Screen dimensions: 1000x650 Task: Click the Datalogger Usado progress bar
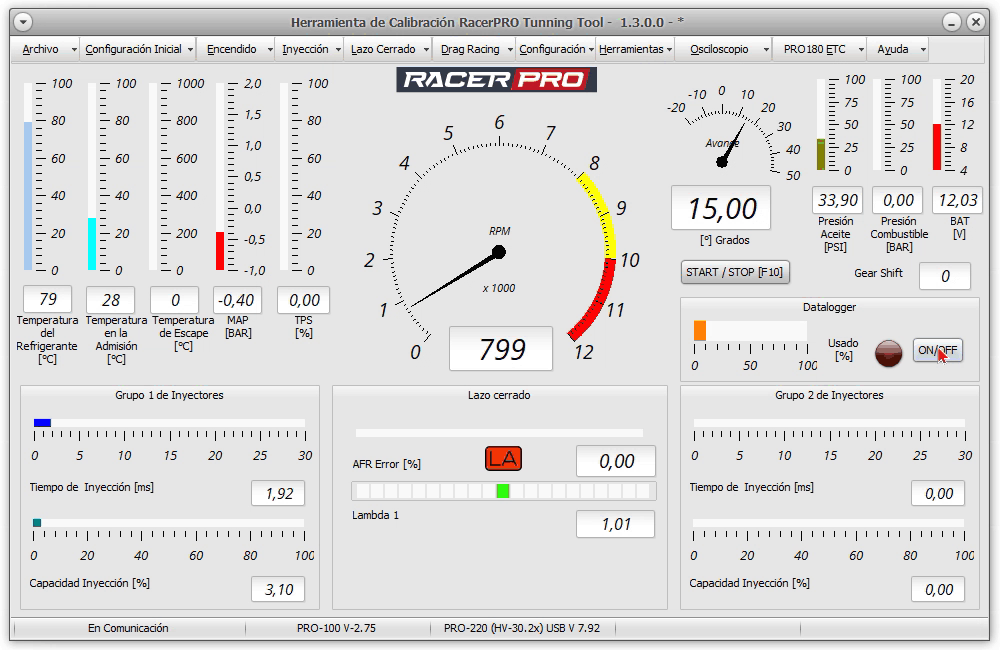[x=750, y=331]
